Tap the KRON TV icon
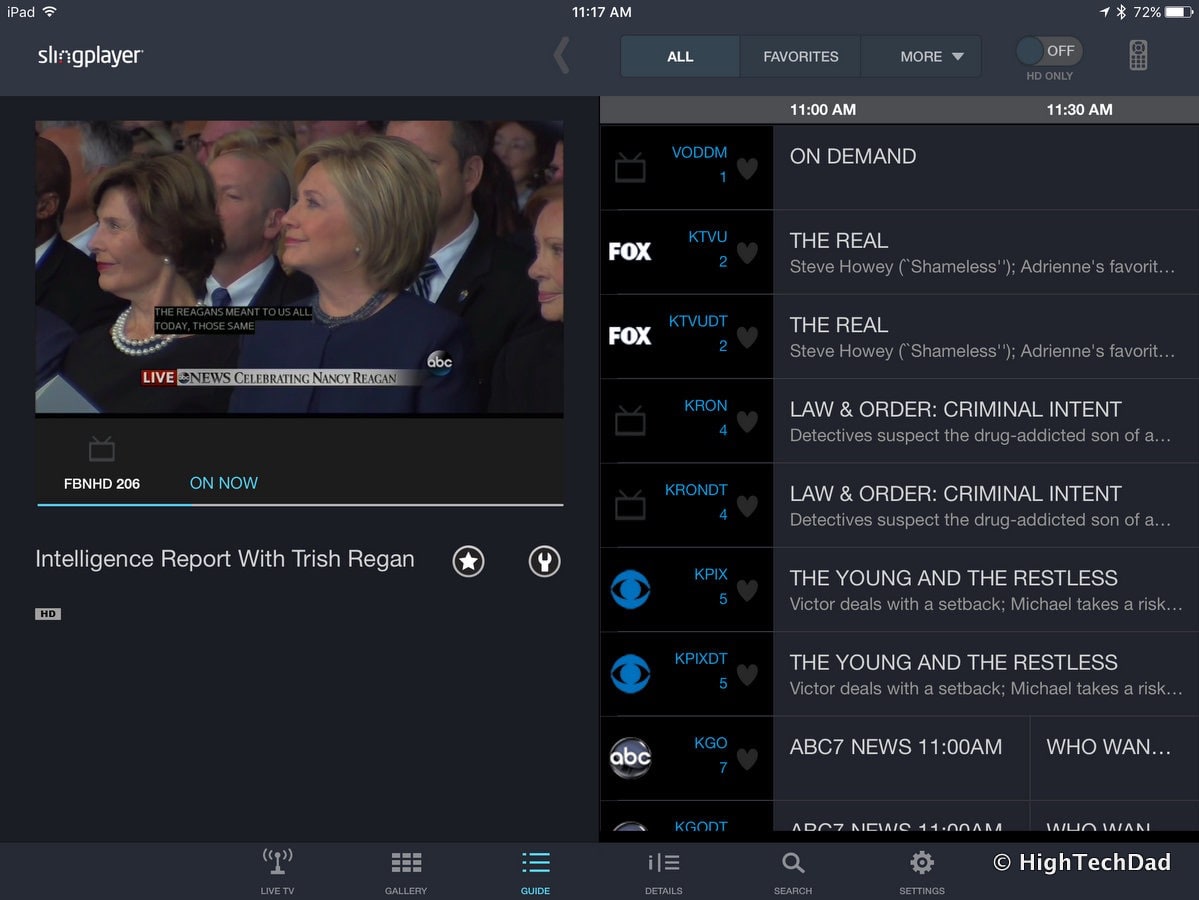The width and height of the screenshot is (1199, 900). 630,421
